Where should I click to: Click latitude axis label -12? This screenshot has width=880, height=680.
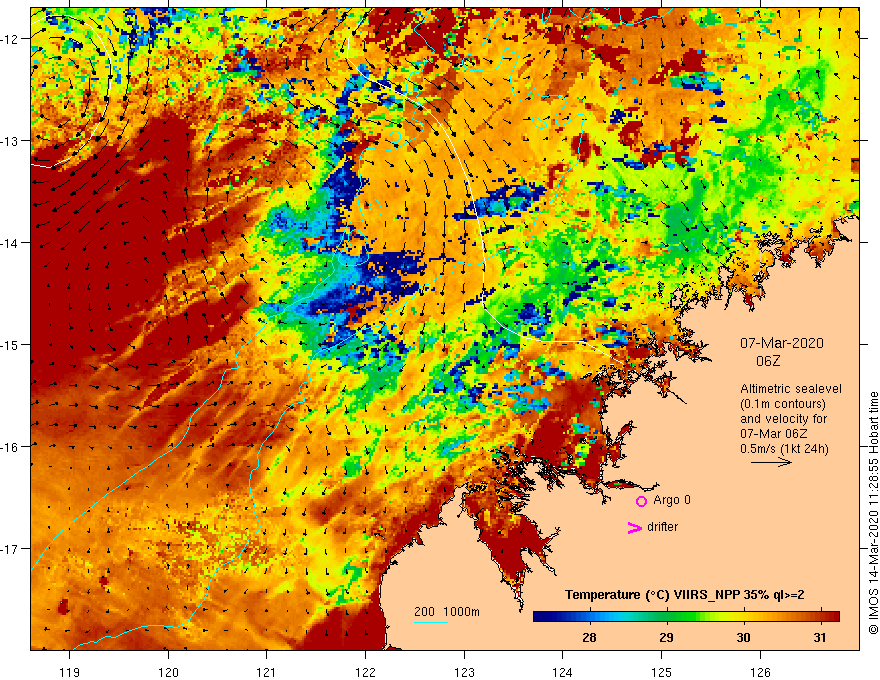point(11,39)
